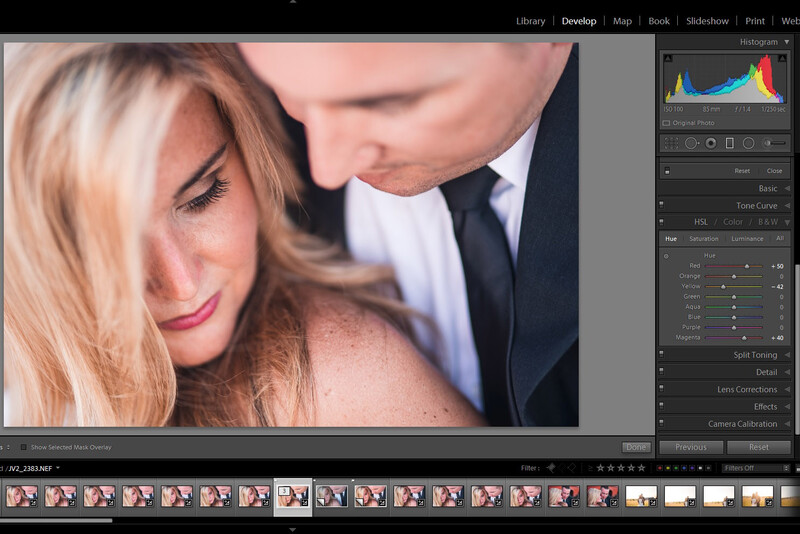800x534 pixels.
Task: Open the Saturation tab in HSL
Action: [704, 239]
